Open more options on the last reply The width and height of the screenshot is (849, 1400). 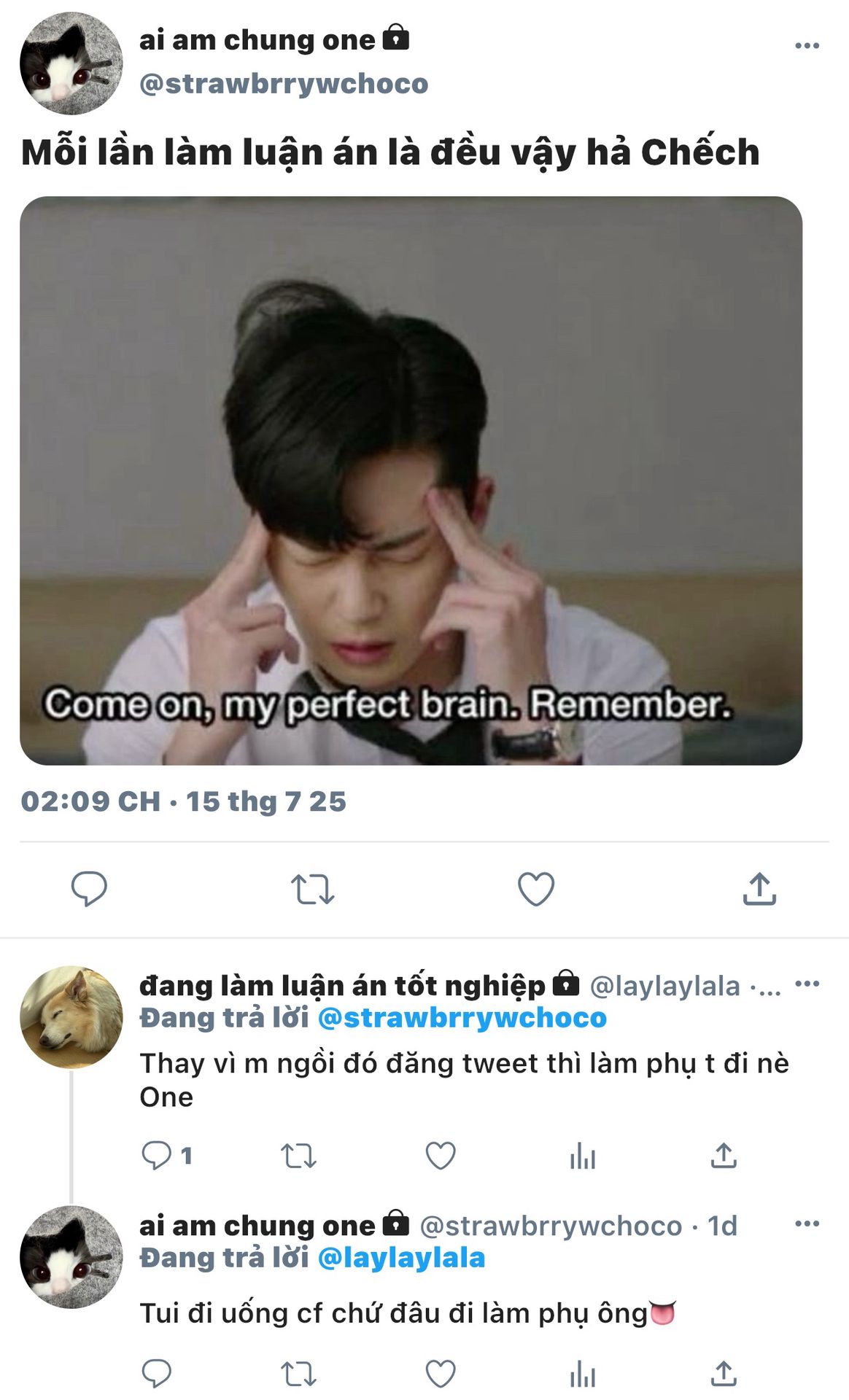tap(807, 1224)
